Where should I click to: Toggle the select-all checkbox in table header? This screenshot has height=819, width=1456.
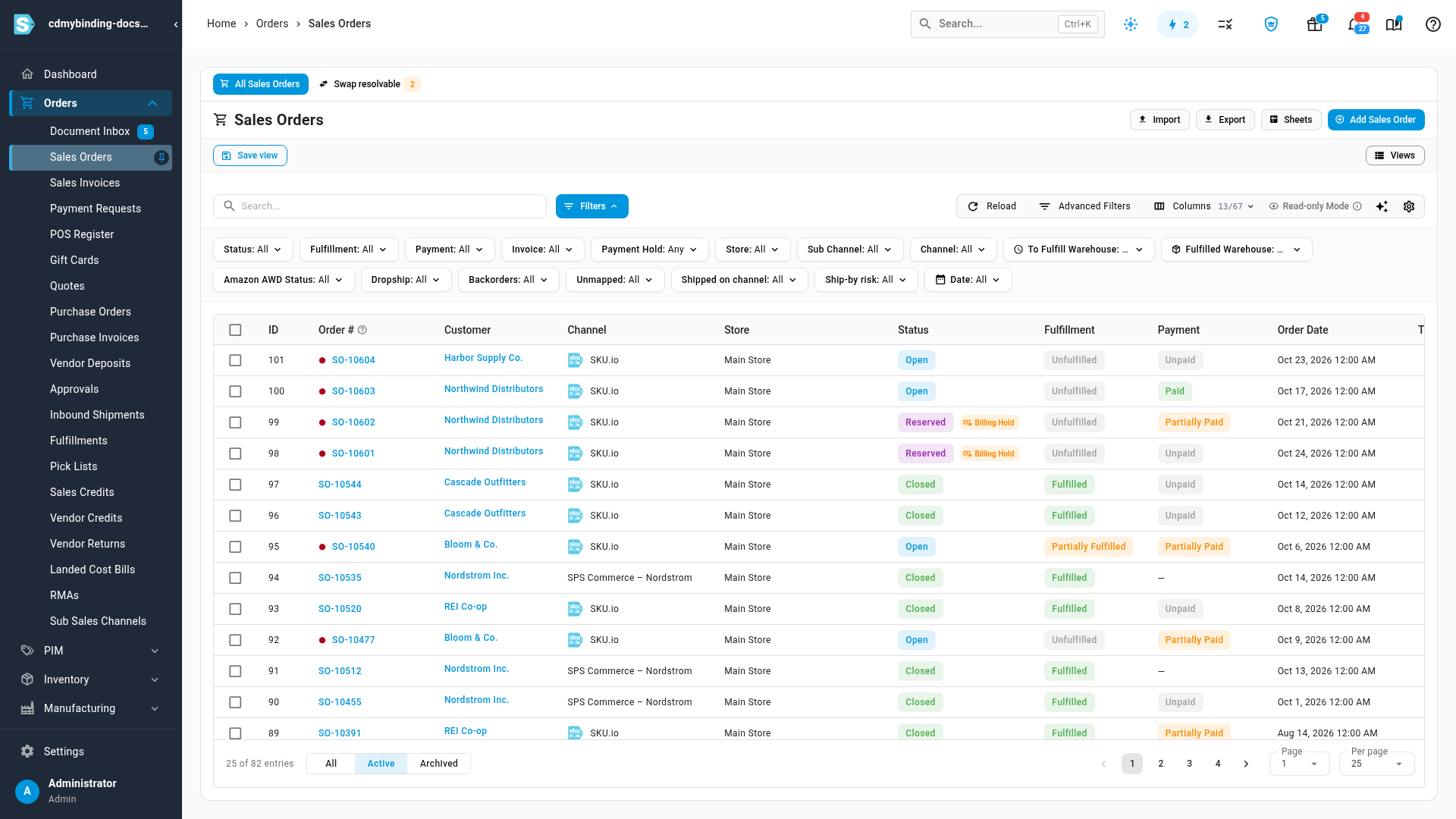pos(235,330)
